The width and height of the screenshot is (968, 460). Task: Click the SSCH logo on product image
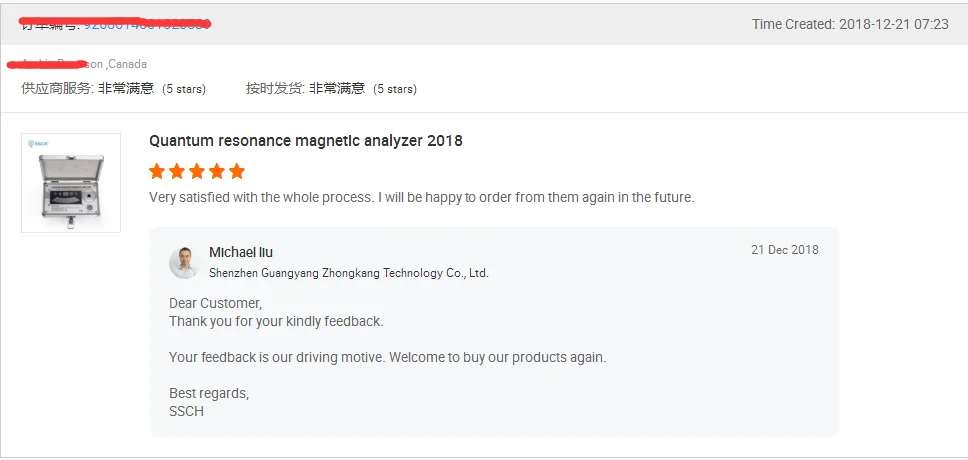coord(37,144)
